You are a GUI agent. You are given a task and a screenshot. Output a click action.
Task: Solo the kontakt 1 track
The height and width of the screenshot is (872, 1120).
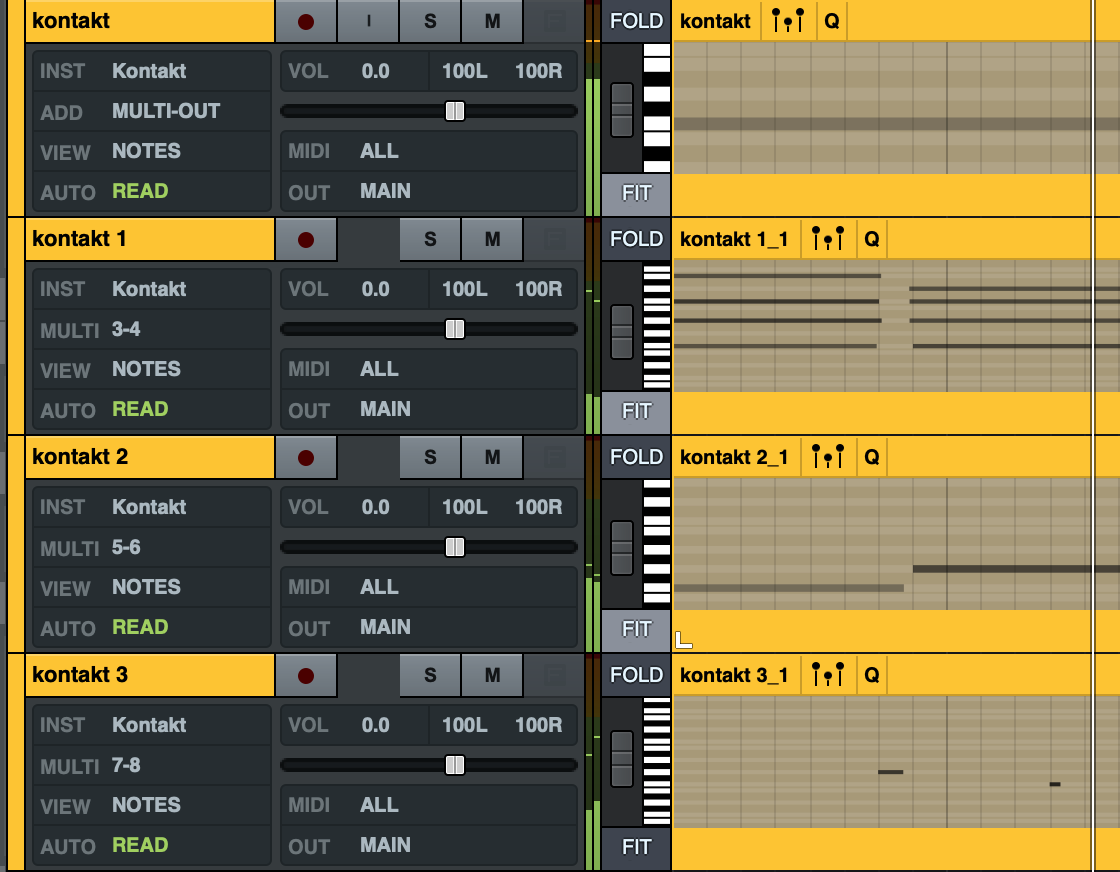(x=429, y=239)
